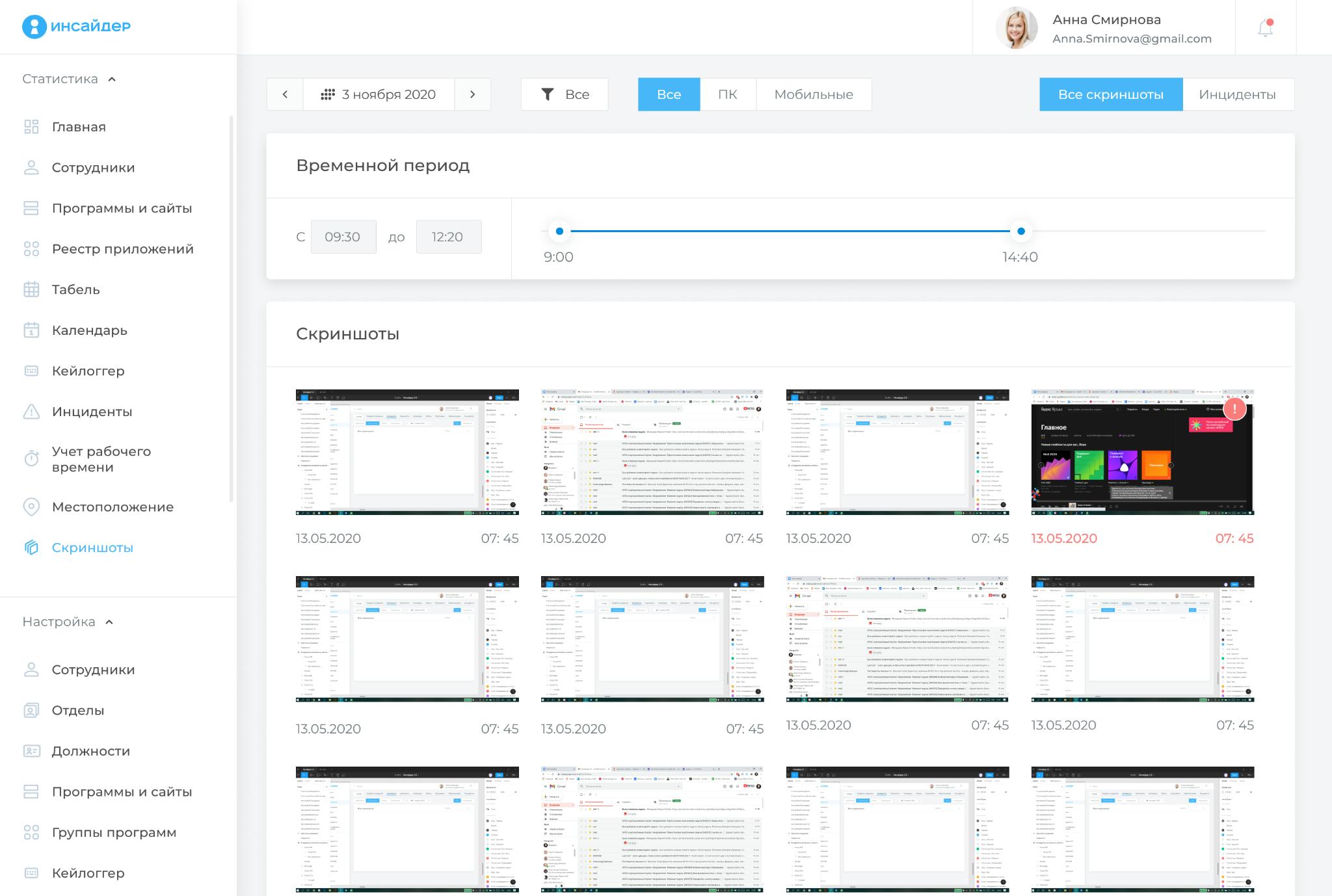Open the 3 ноября 2020 date picker

(379, 94)
